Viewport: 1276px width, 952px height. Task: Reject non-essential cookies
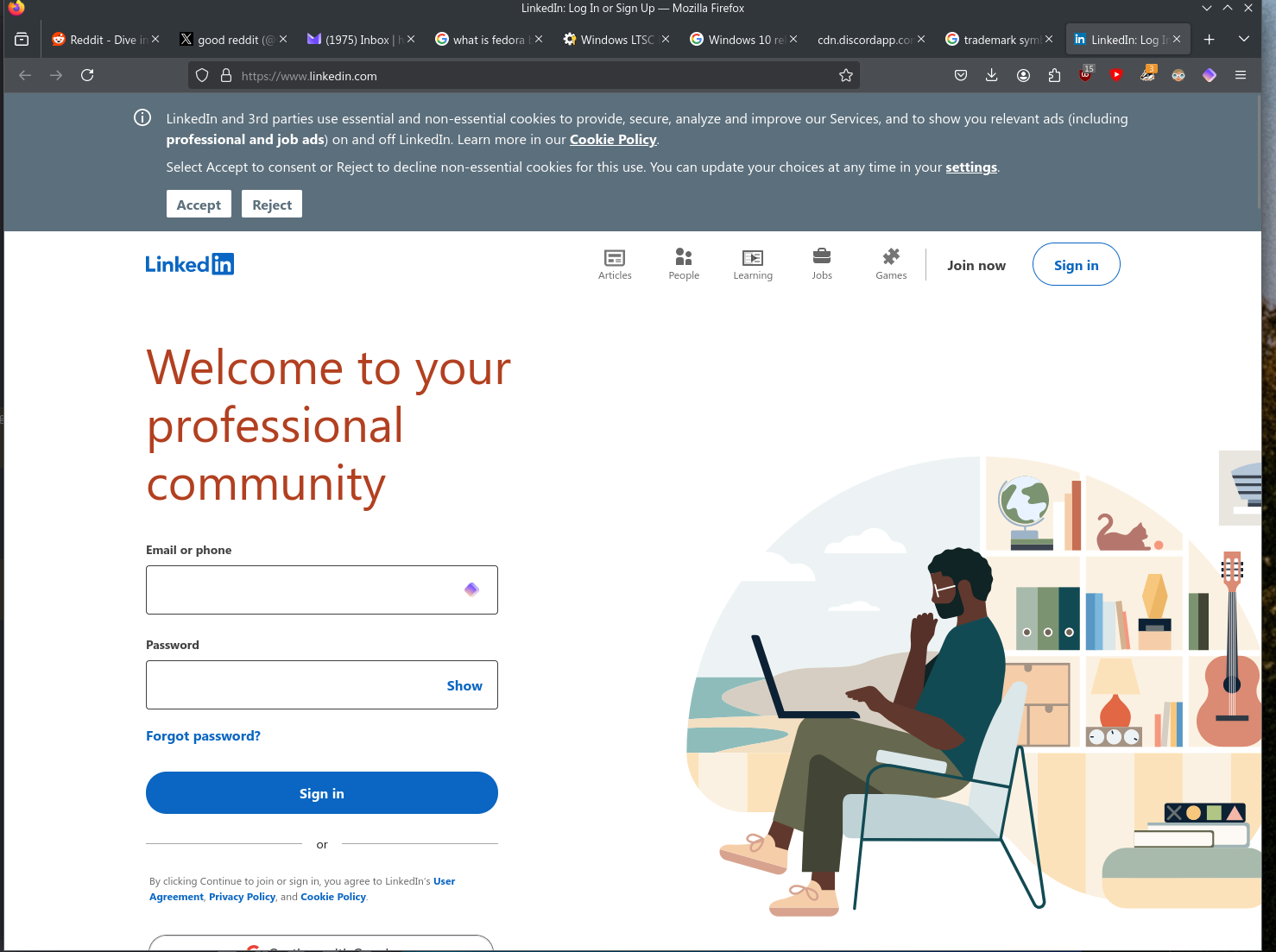272,205
